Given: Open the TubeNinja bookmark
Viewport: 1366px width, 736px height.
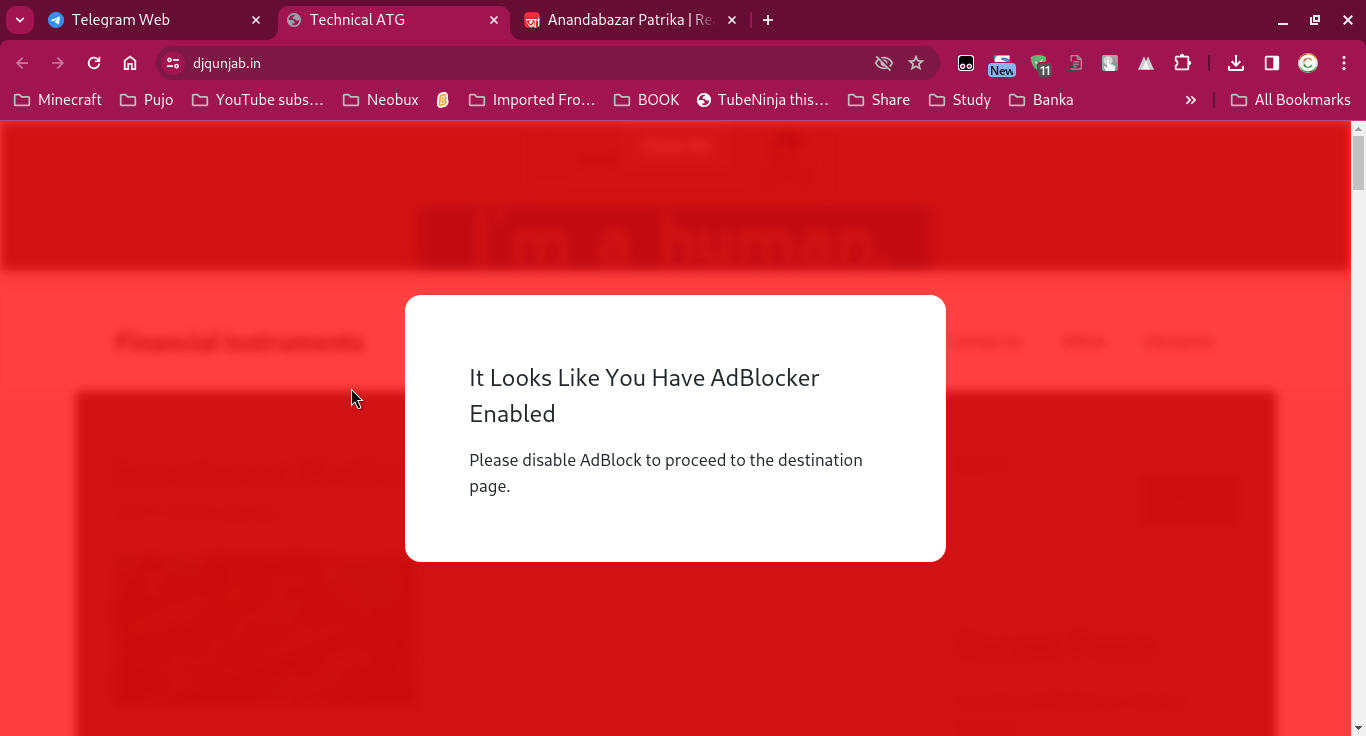Looking at the screenshot, I should pos(763,100).
